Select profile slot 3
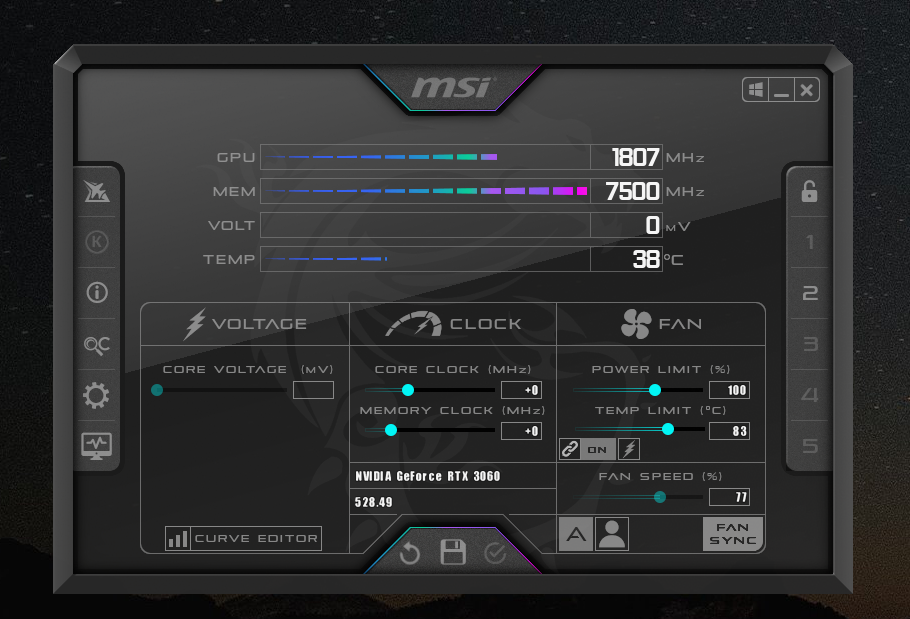The height and width of the screenshot is (619, 910). pyautogui.click(x=810, y=344)
